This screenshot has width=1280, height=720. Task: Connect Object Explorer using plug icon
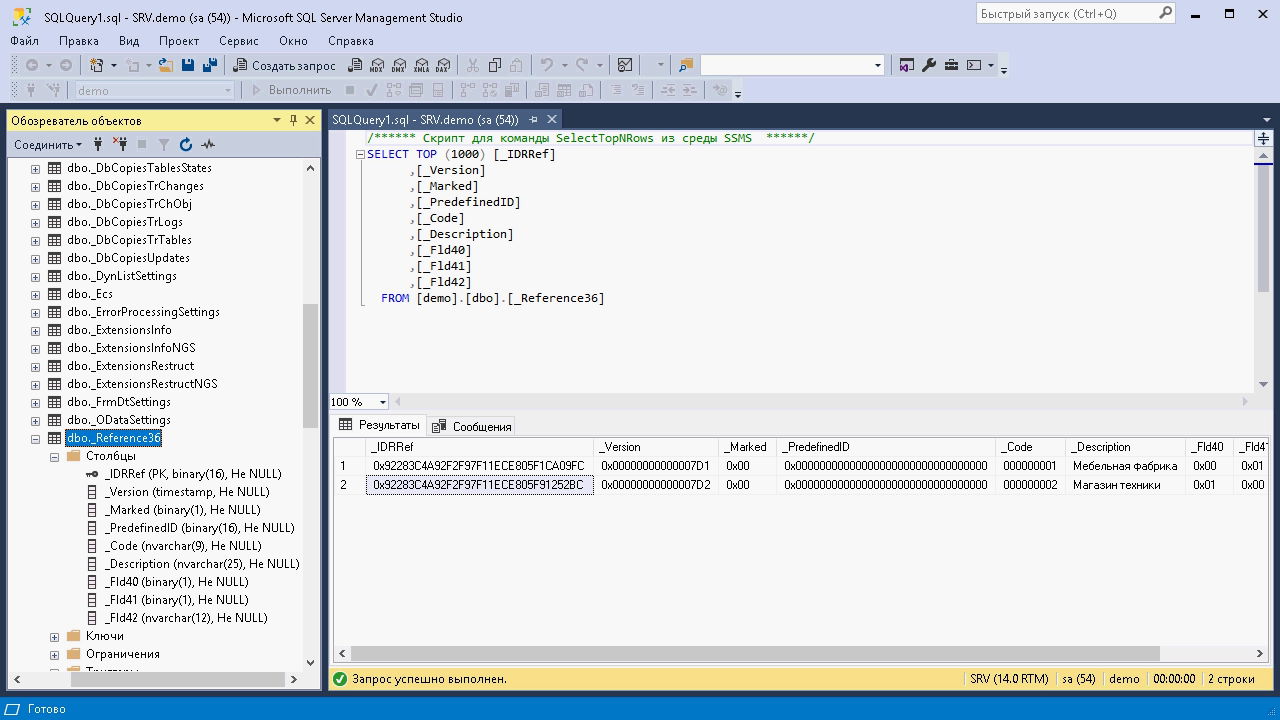pos(98,144)
